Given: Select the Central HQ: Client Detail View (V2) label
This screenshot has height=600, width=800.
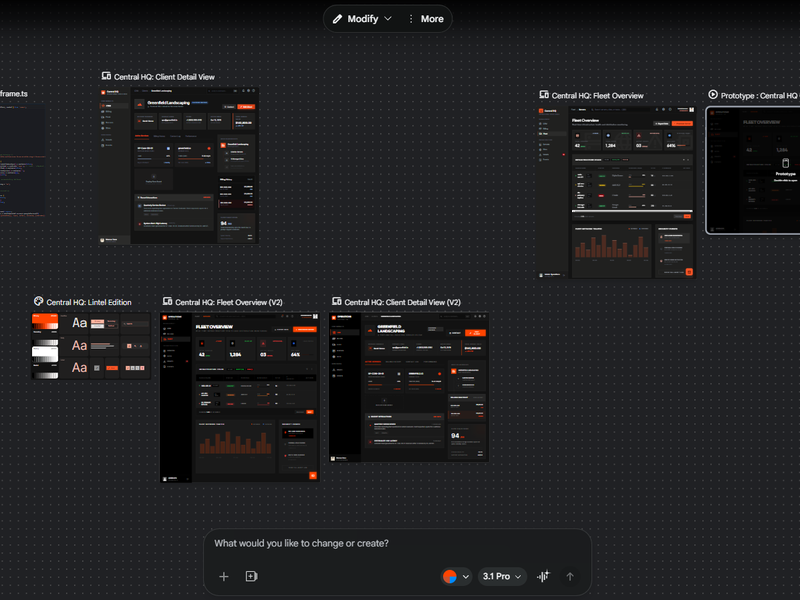Looking at the screenshot, I should (x=403, y=303).
